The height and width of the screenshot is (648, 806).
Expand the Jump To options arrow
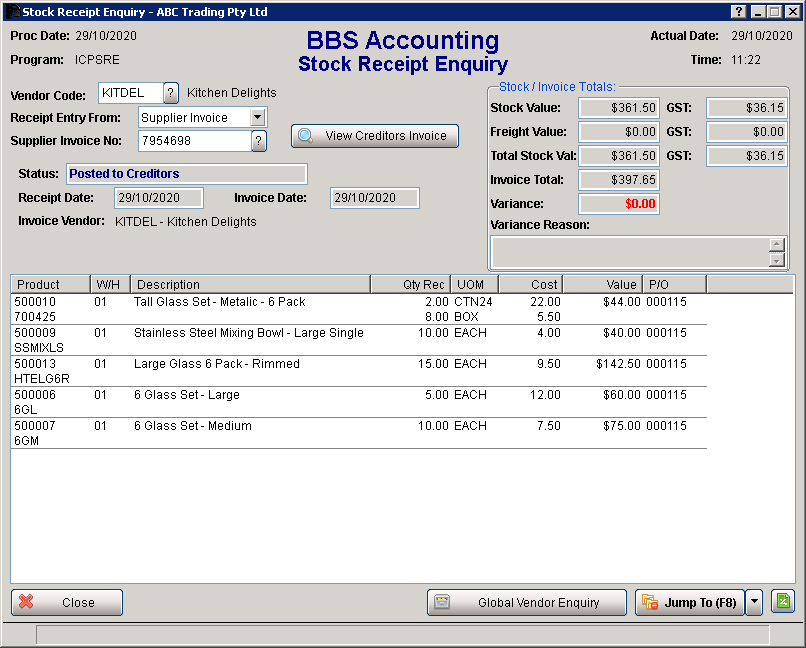754,602
